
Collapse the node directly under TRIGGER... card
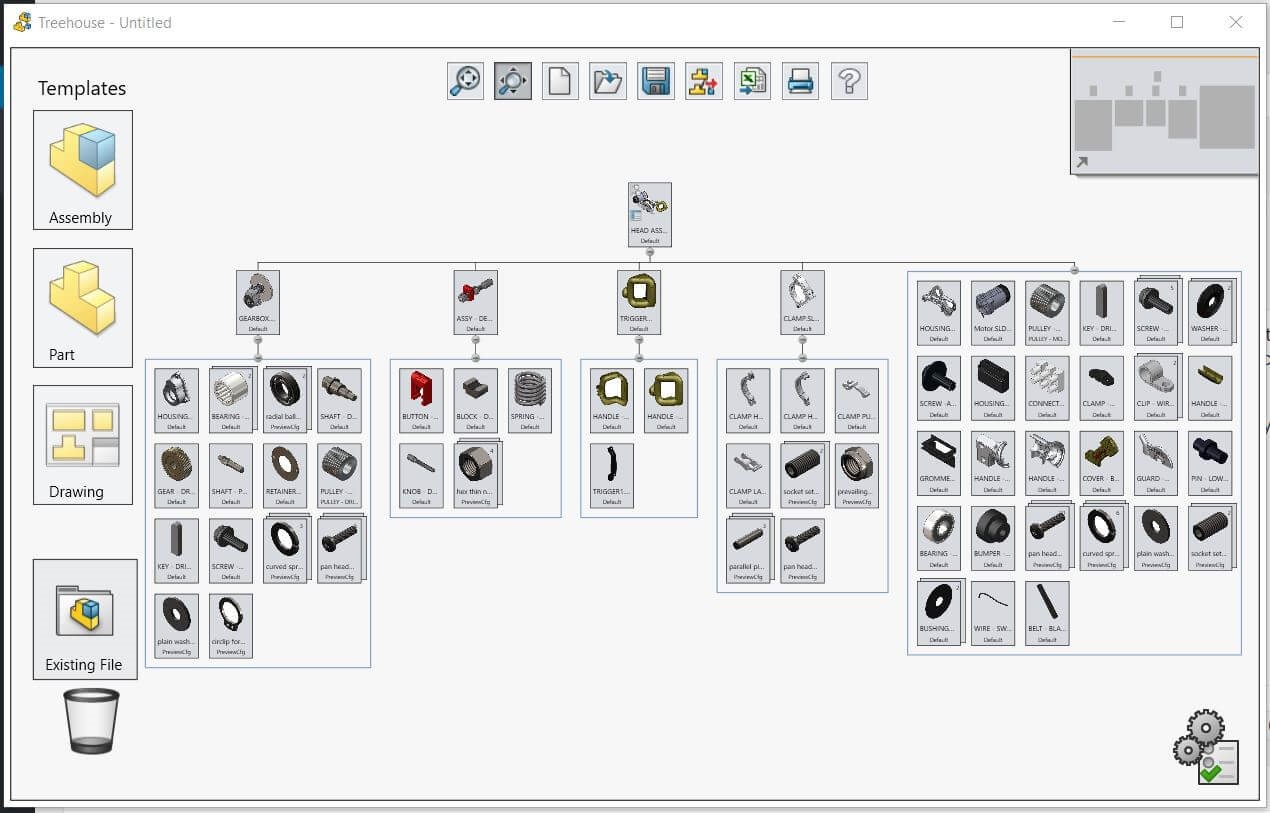click(x=639, y=340)
